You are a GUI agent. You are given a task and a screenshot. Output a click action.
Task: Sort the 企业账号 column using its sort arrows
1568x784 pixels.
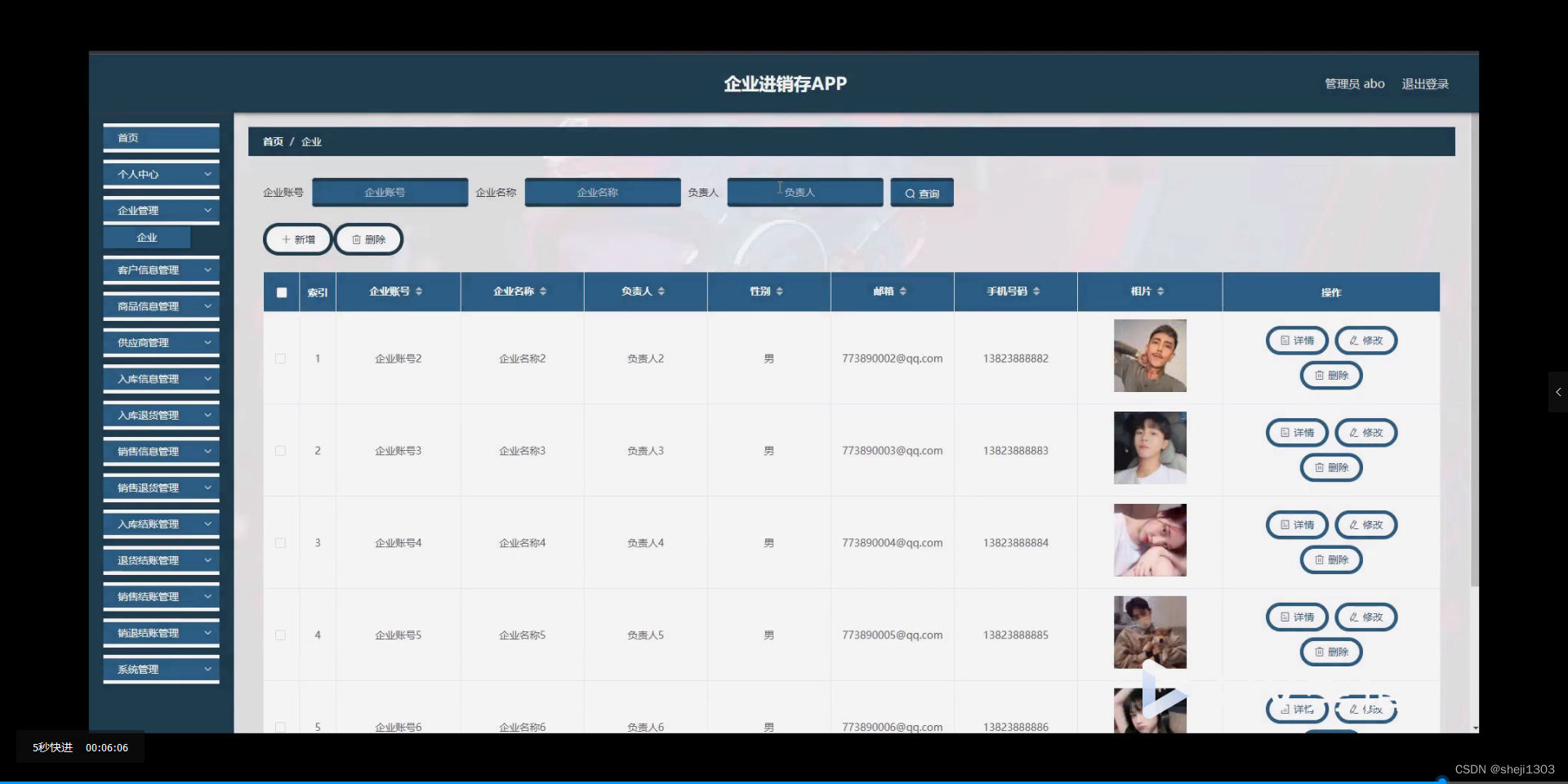click(x=419, y=292)
